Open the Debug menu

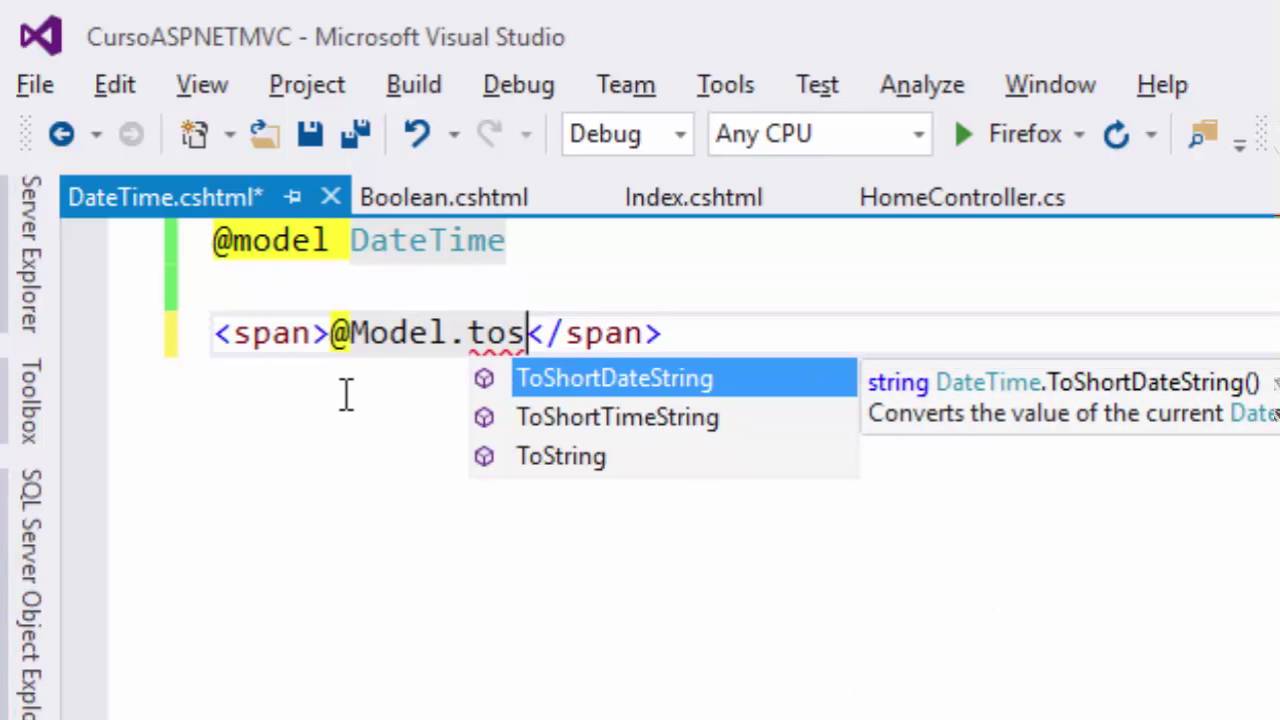click(518, 85)
